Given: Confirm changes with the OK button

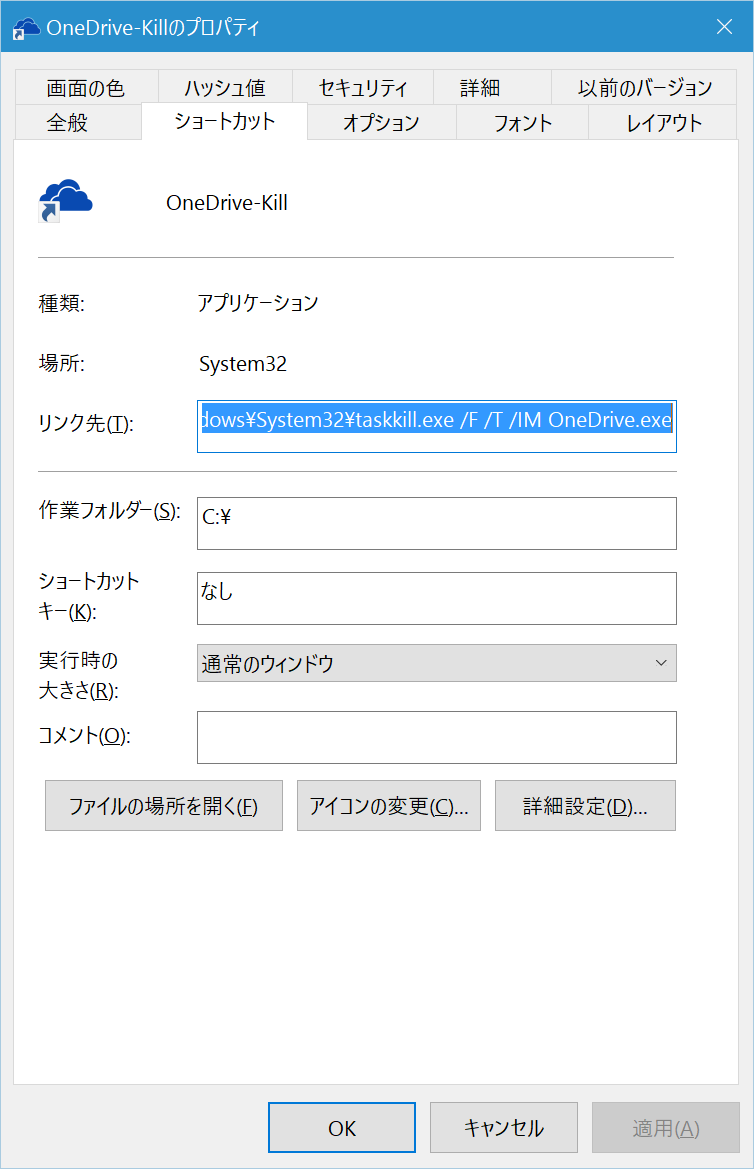Looking at the screenshot, I should (341, 1127).
